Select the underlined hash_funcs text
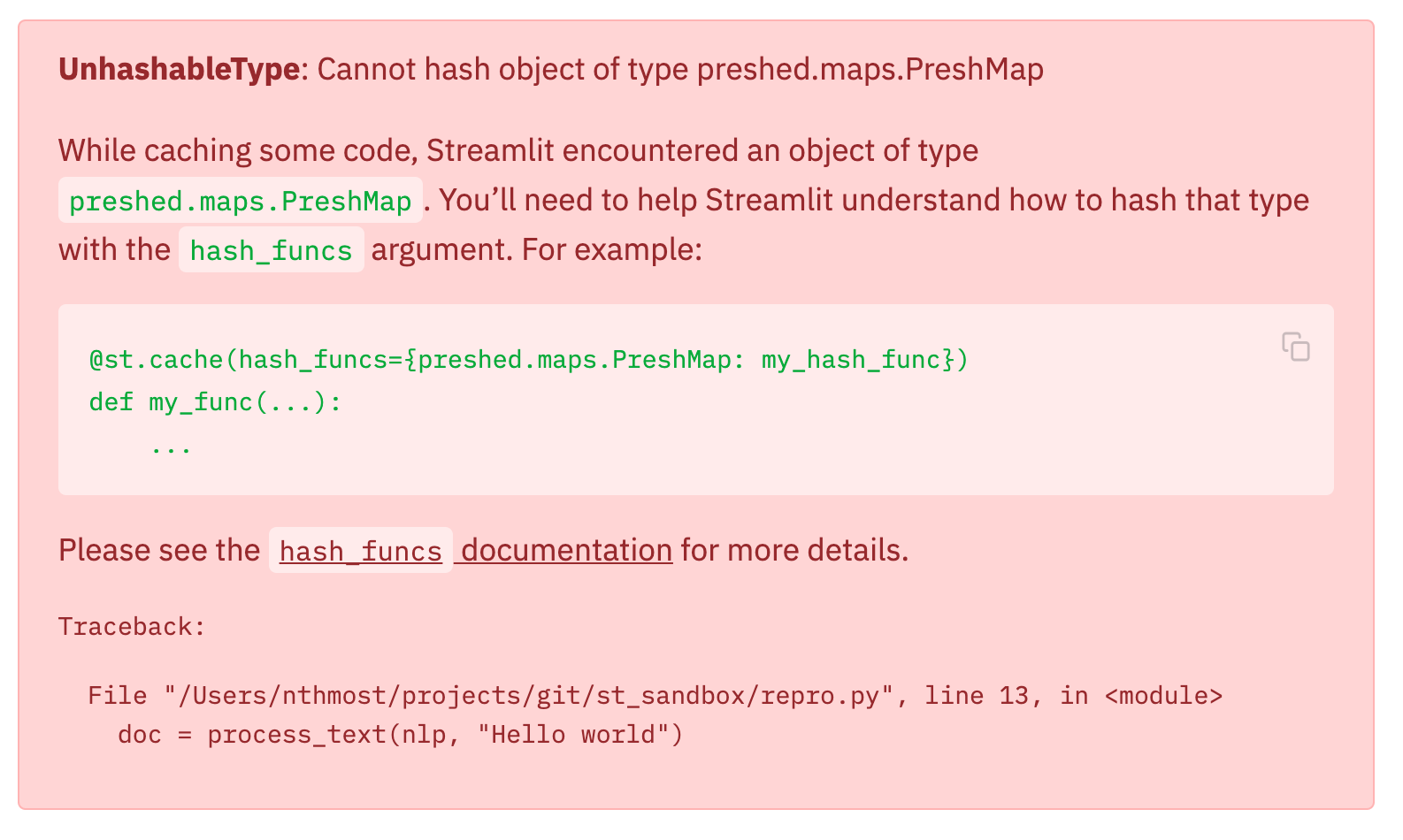 [x=359, y=551]
